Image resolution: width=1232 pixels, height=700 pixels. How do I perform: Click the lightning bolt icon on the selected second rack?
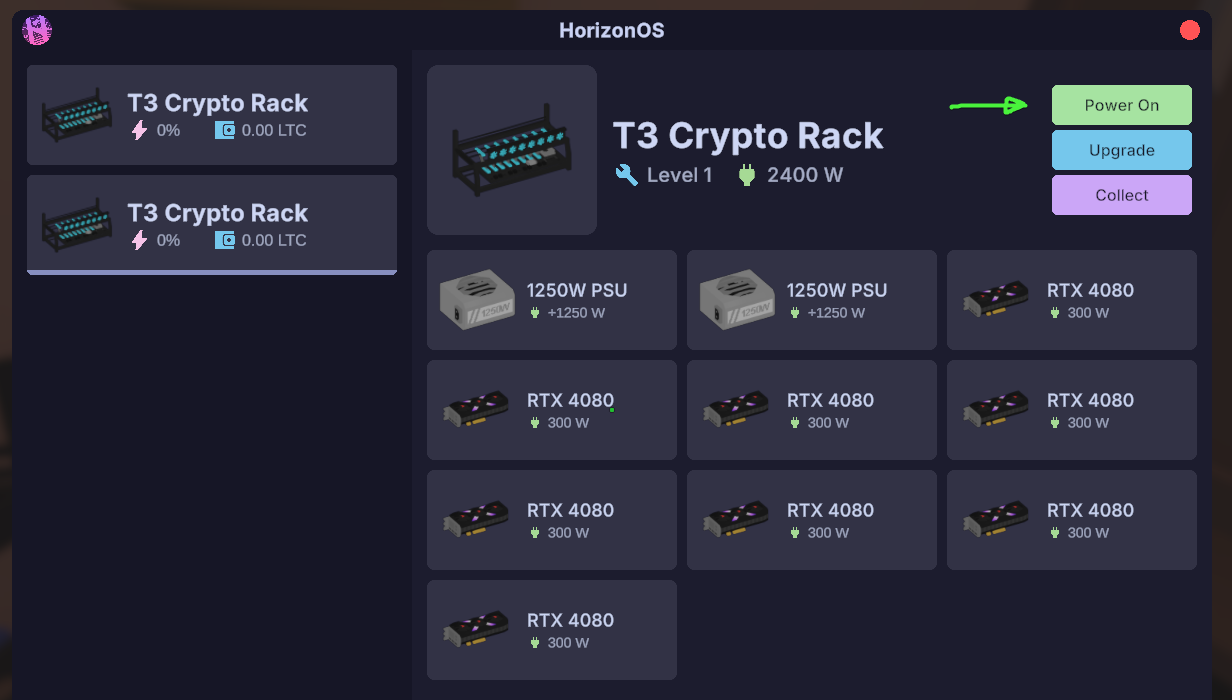pyautogui.click(x=139, y=240)
